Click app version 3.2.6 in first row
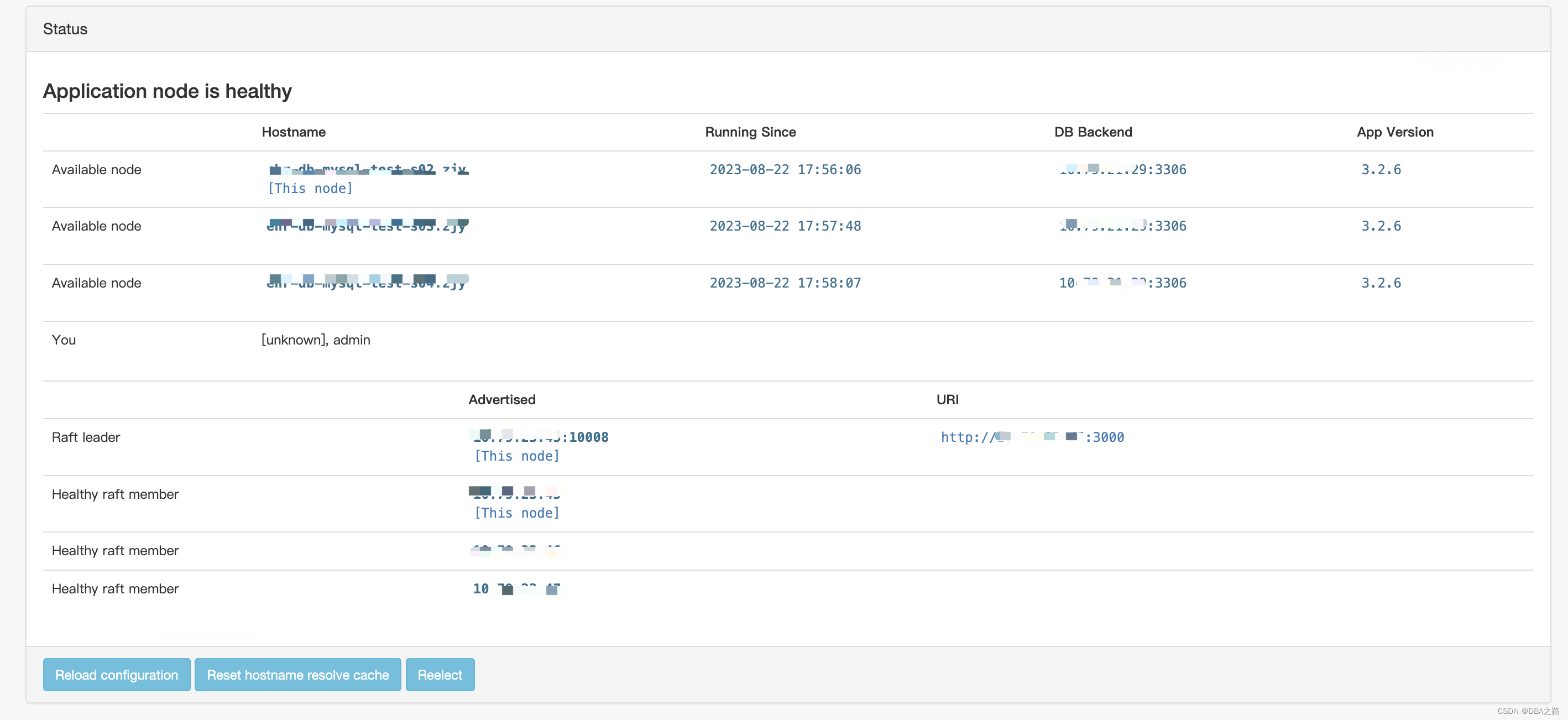 point(1381,169)
